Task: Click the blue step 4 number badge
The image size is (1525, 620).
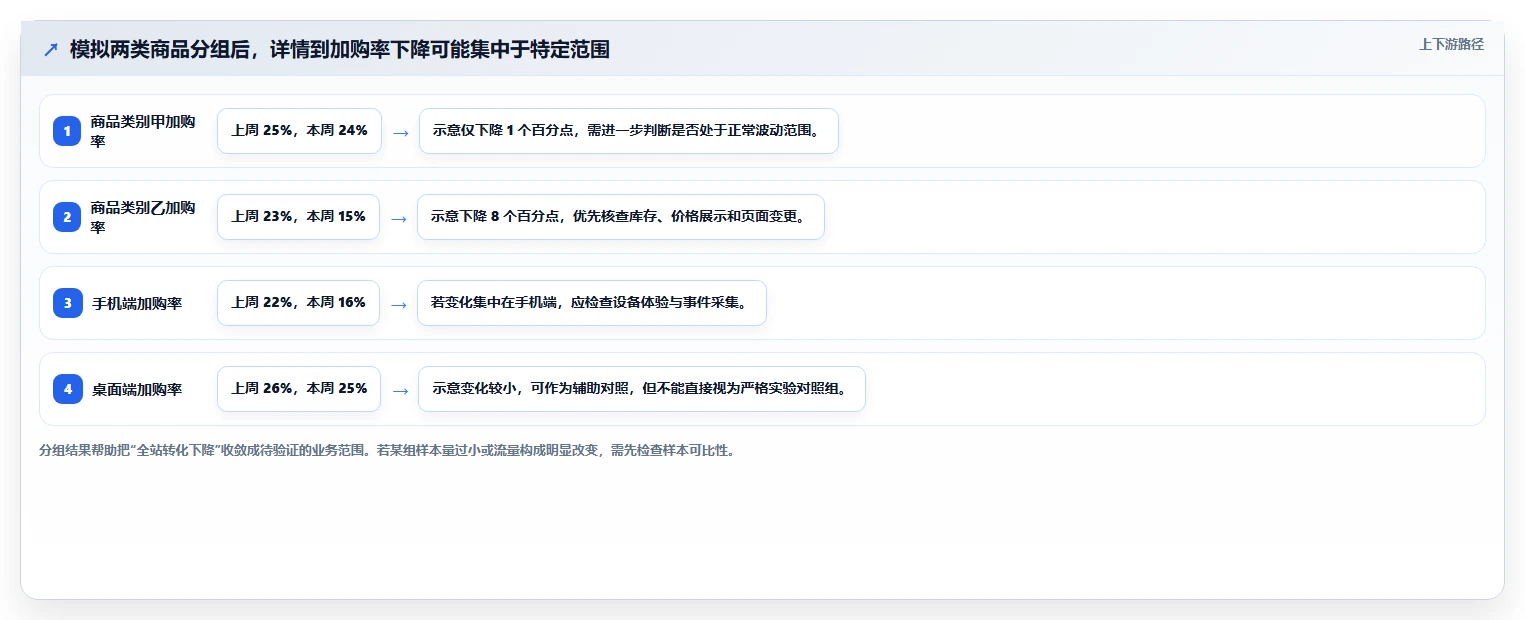Action: pyautogui.click(x=67, y=389)
